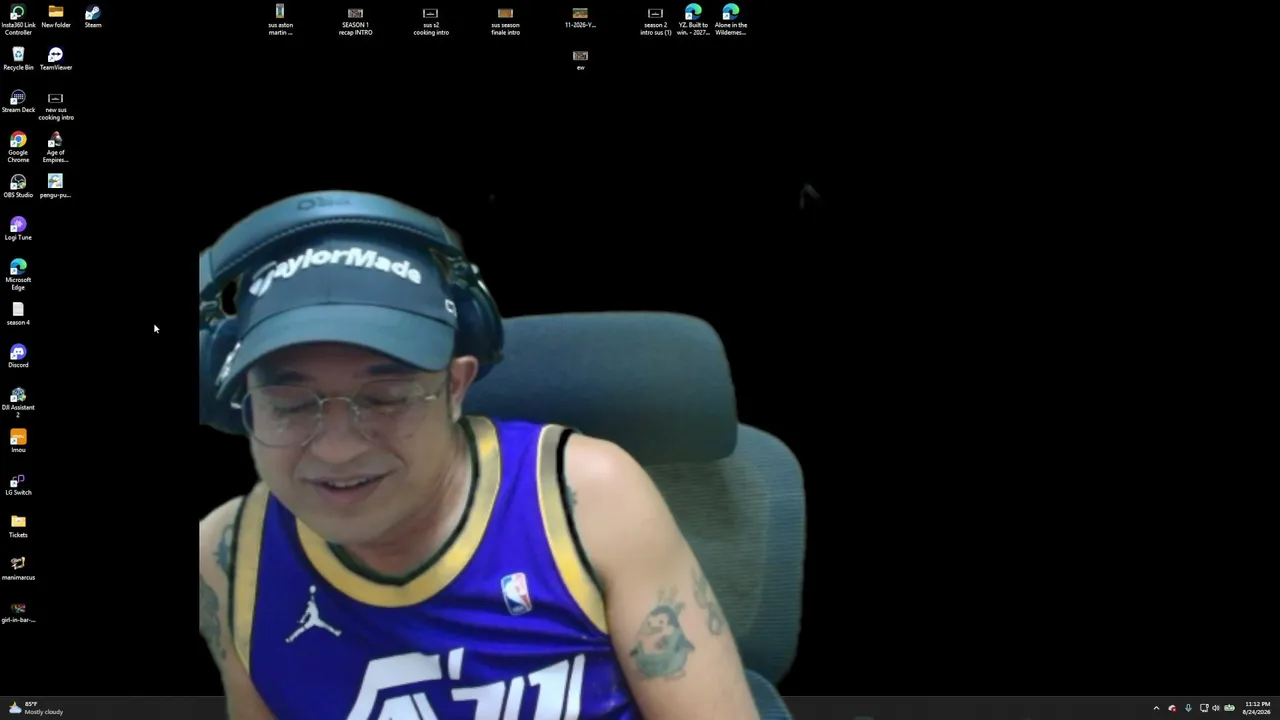The width and height of the screenshot is (1280, 720).
Task: Select the 'season 2 intro sus (1)' file
Action: (655, 20)
